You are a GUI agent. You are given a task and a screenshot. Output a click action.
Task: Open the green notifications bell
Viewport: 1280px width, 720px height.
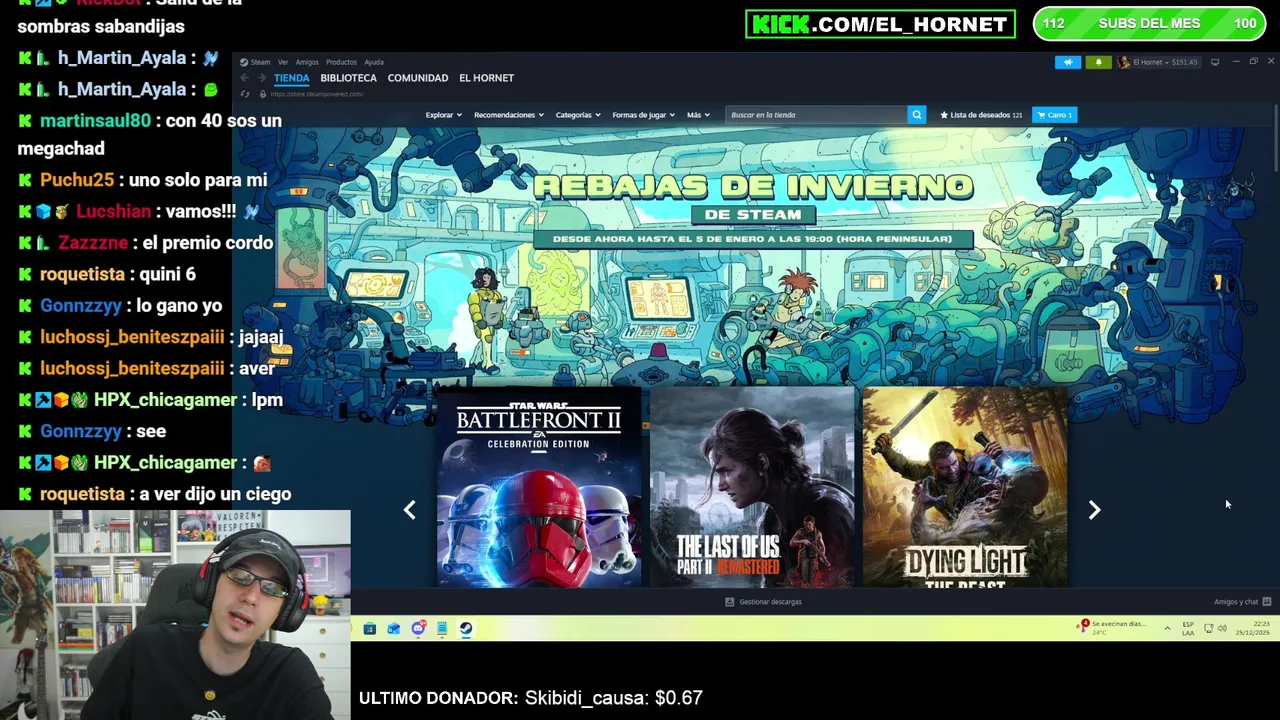click(x=1098, y=62)
